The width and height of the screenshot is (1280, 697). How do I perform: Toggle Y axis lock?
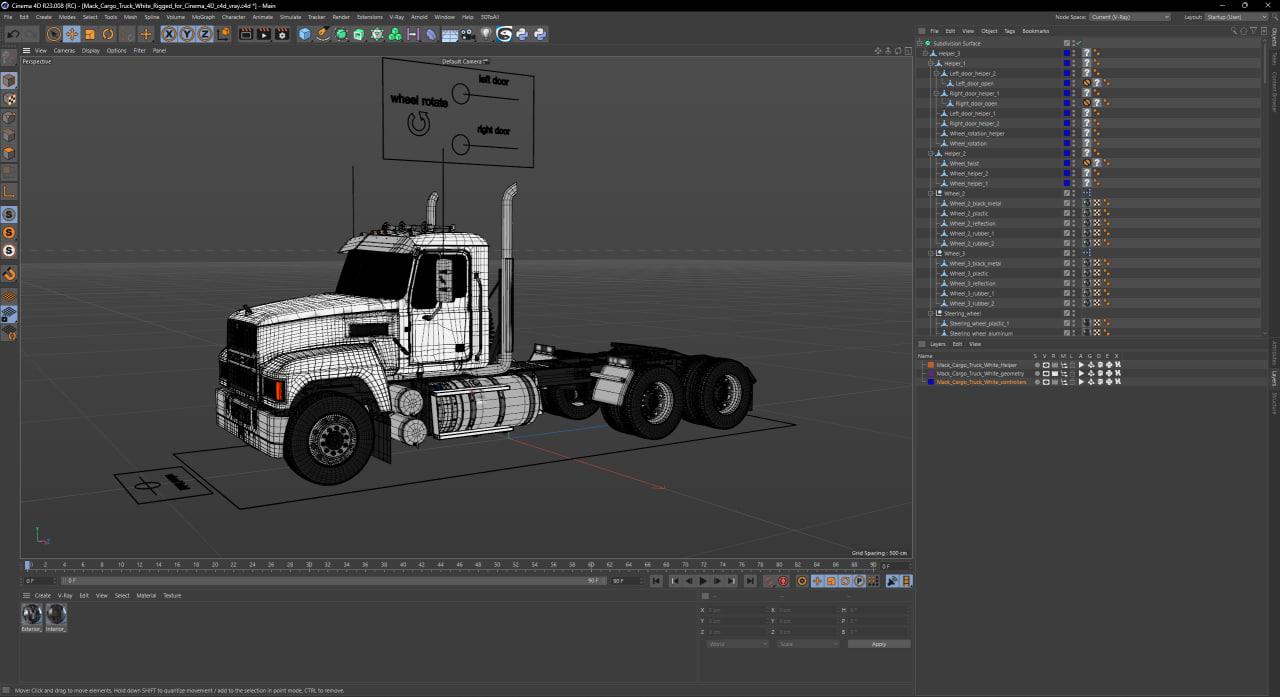click(187, 34)
